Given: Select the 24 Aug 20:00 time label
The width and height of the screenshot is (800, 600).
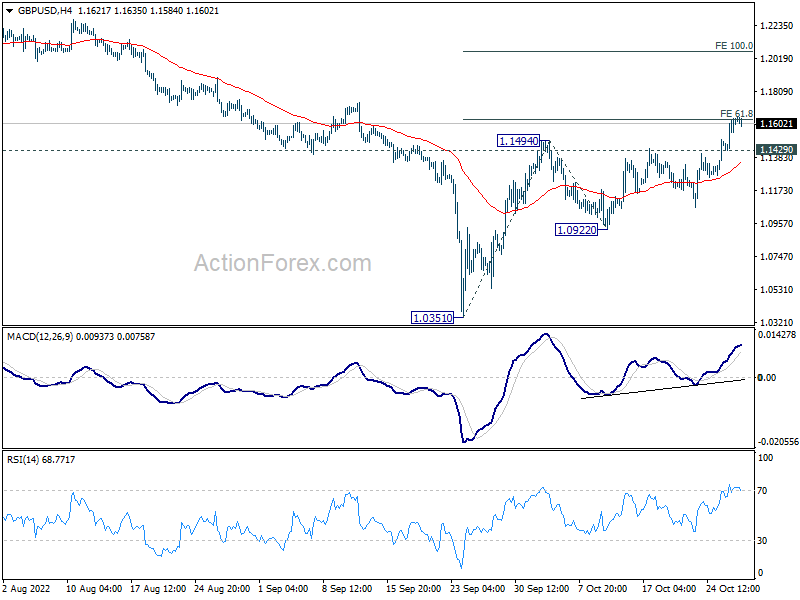Looking at the screenshot, I should 222,589.
